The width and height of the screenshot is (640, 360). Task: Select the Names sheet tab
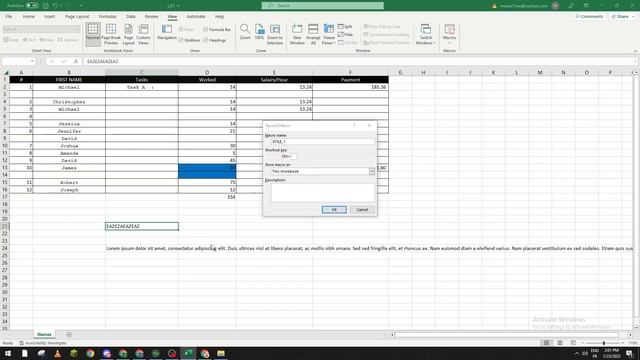44,334
